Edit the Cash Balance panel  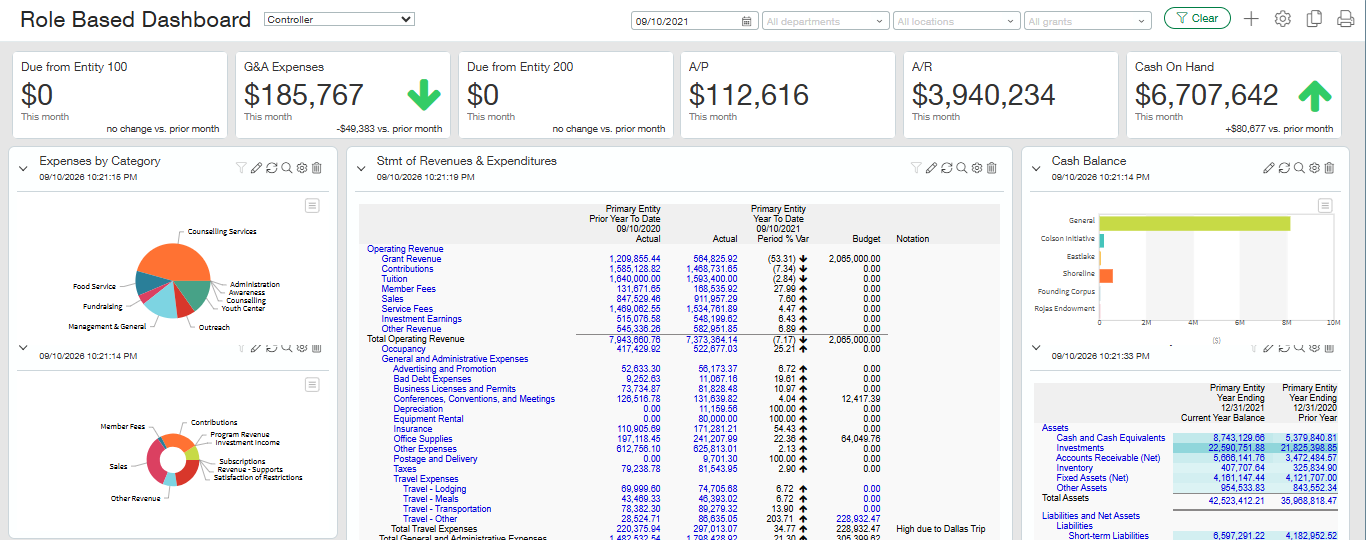[x=1269, y=168]
